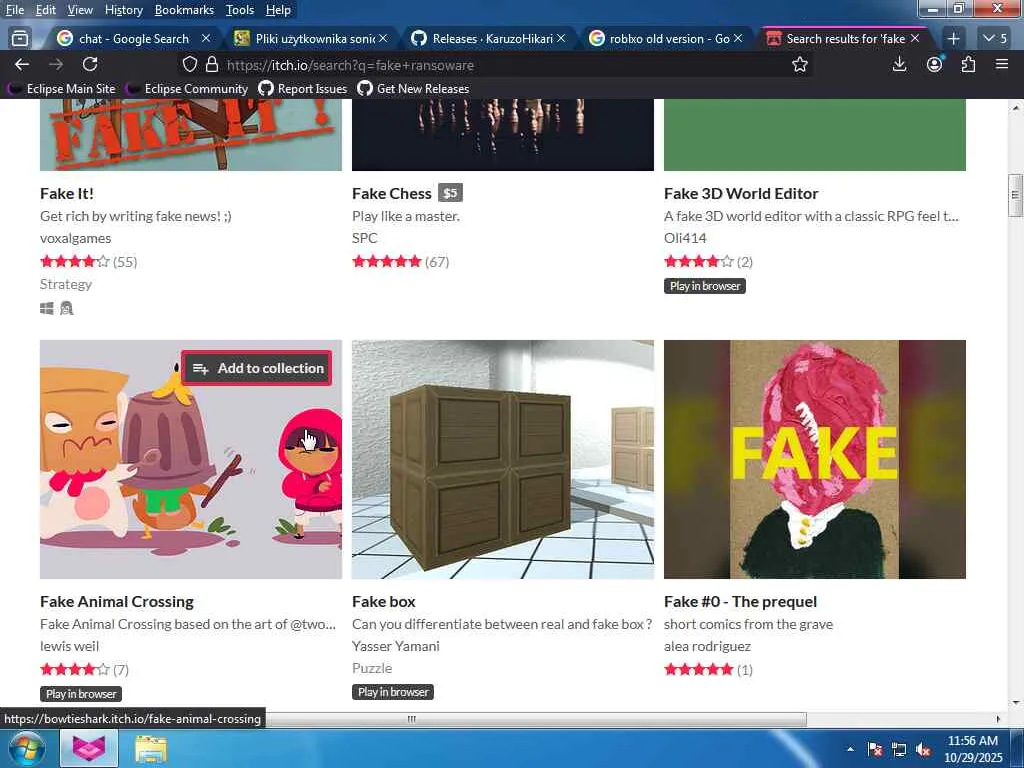Switch to the 'Pliki użytkownika sonic' tab
Image resolution: width=1024 pixels, height=768 pixels.
point(313,39)
